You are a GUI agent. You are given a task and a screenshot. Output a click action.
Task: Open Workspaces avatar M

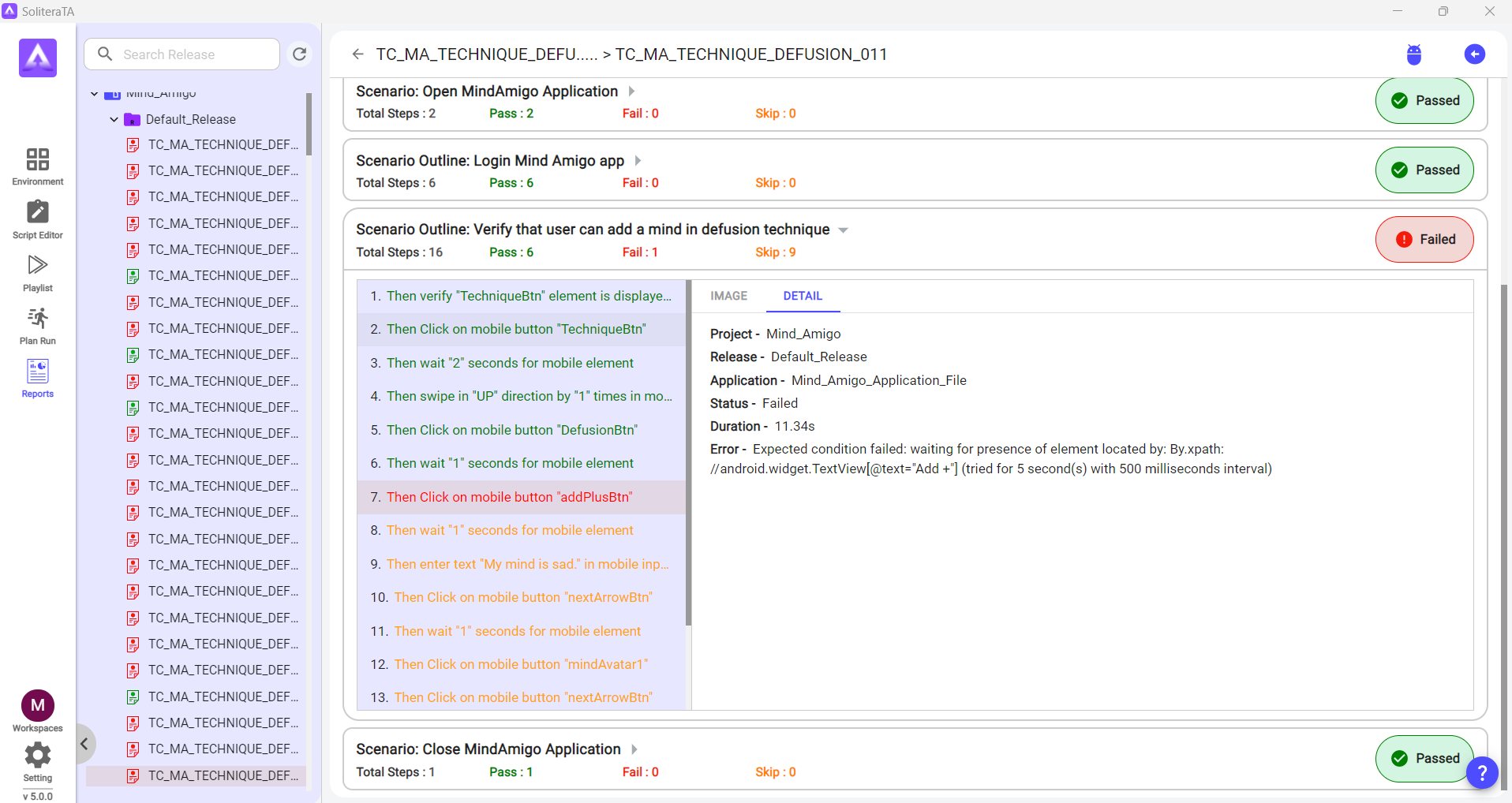(38, 706)
